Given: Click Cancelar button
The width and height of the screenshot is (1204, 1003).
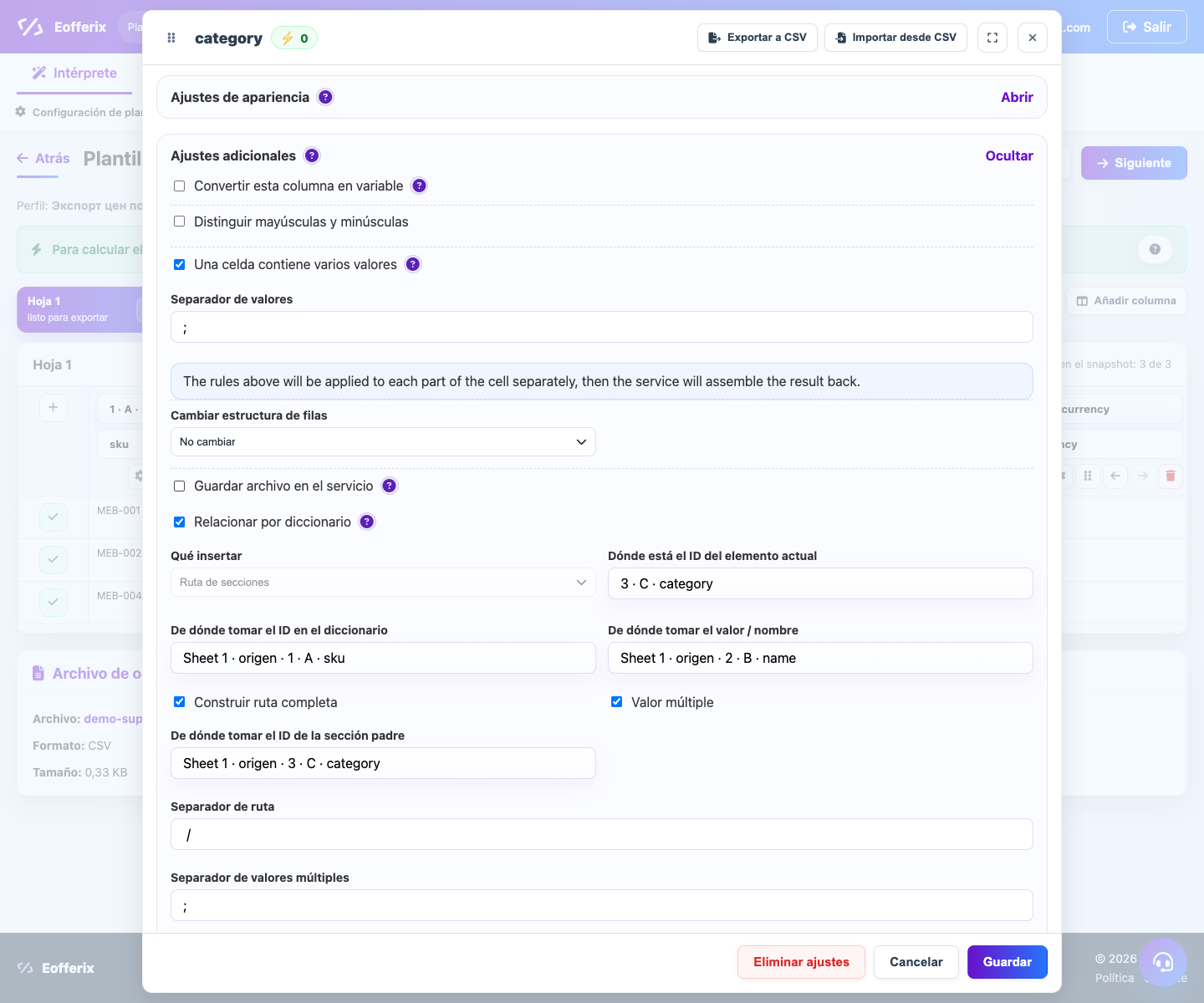Looking at the screenshot, I should coord(916,962).
